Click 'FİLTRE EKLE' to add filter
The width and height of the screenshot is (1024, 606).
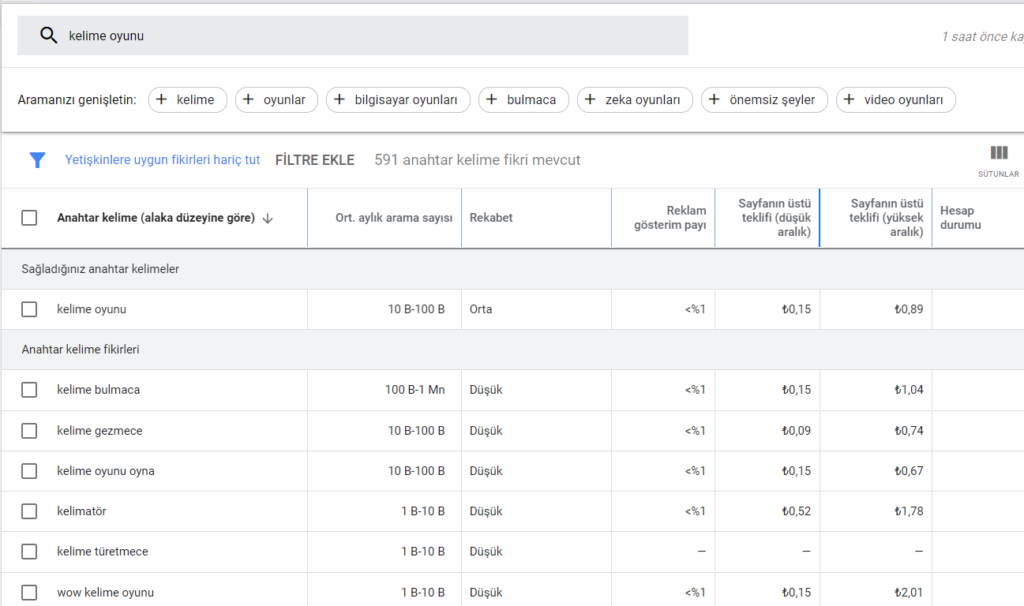click(x=314, y=160)
